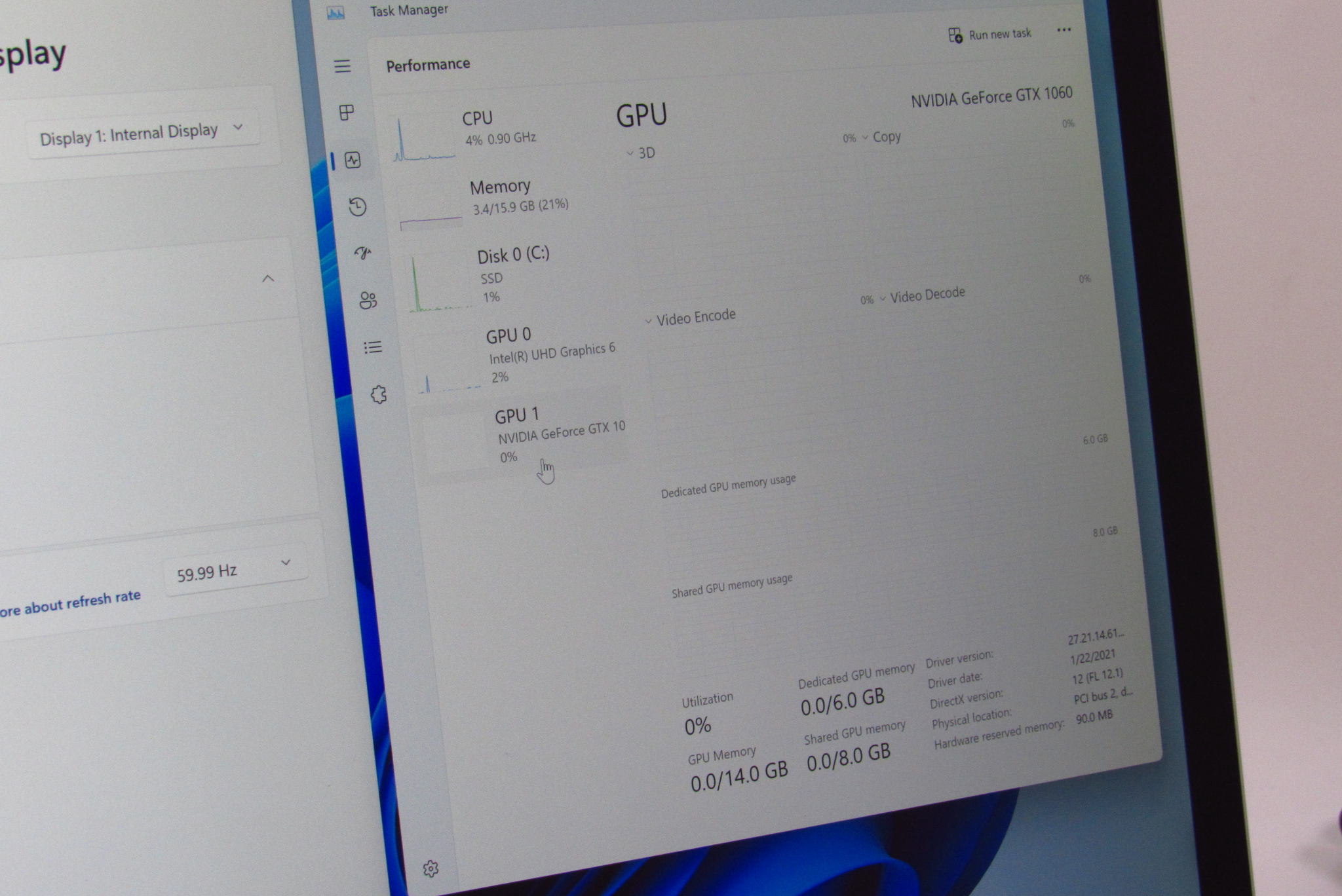Click the Run new task button
Image resolution: width=1342 pixels, height=896 pixels.
pos(989,35)
